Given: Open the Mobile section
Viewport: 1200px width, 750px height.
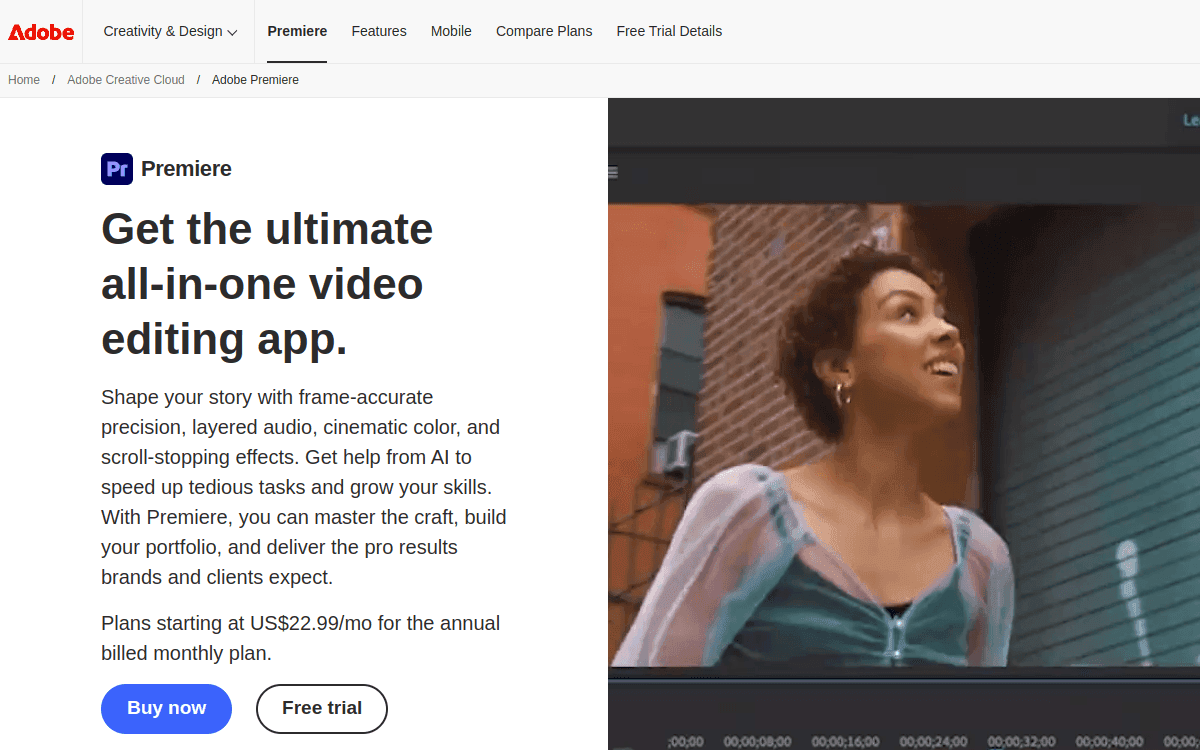Looking at the screenshot, I should pos(451,31).
